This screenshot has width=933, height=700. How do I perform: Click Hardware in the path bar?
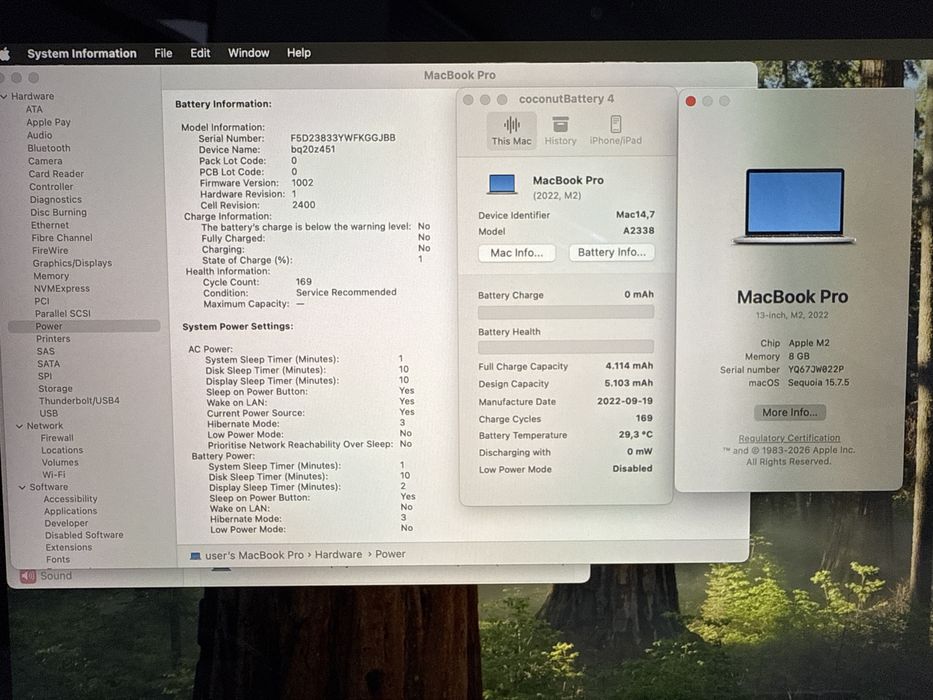(338, 555)
